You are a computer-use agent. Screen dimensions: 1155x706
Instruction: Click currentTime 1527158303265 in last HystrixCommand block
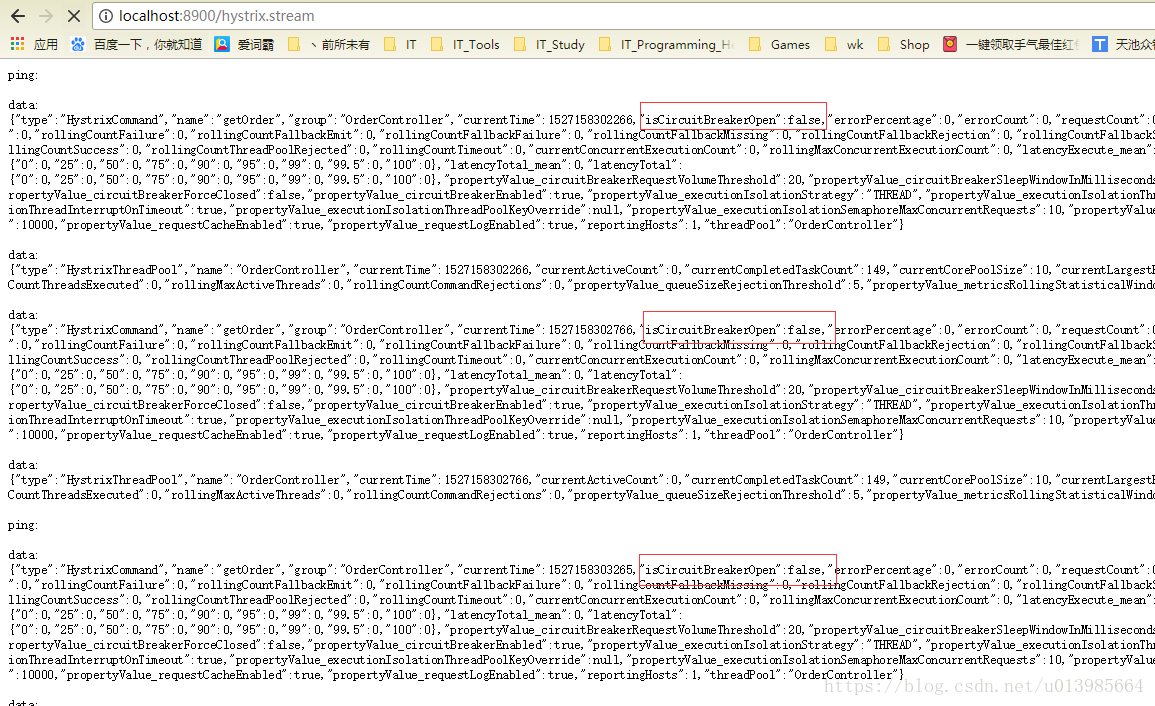[548, 570]
